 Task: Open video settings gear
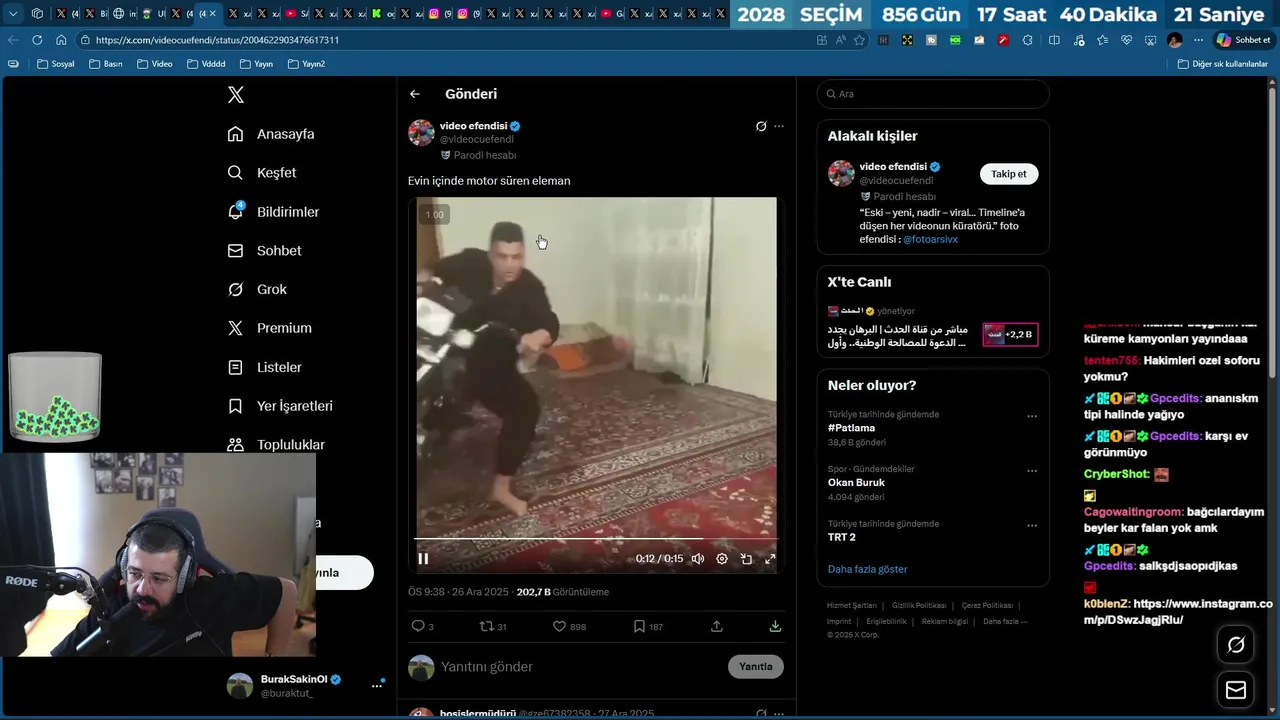pos(722,559)
